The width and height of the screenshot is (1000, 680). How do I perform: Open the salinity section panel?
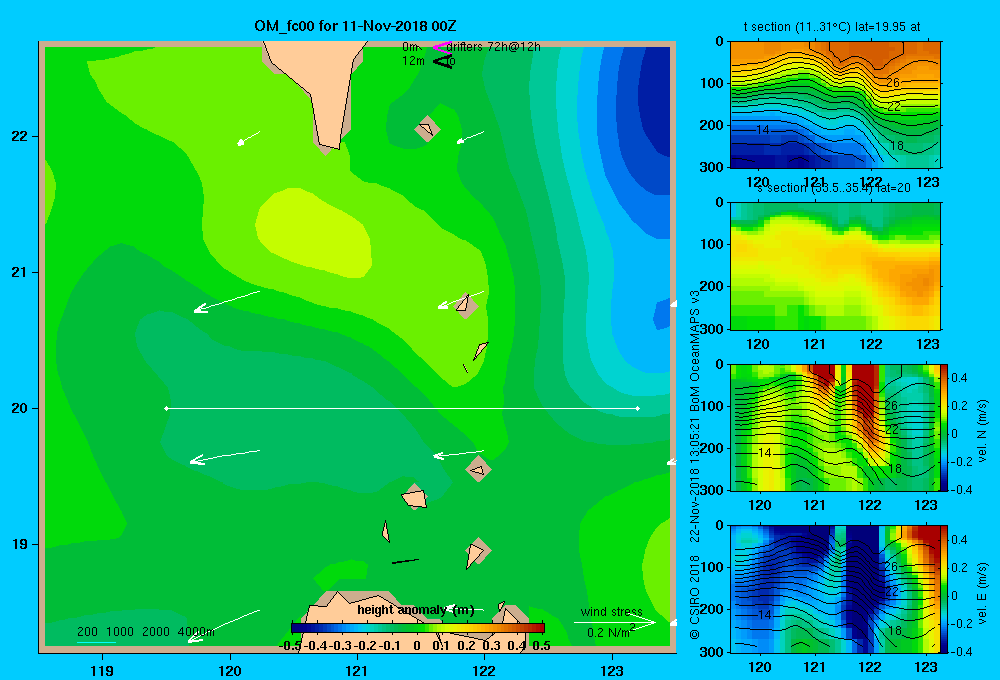point(835,266)
